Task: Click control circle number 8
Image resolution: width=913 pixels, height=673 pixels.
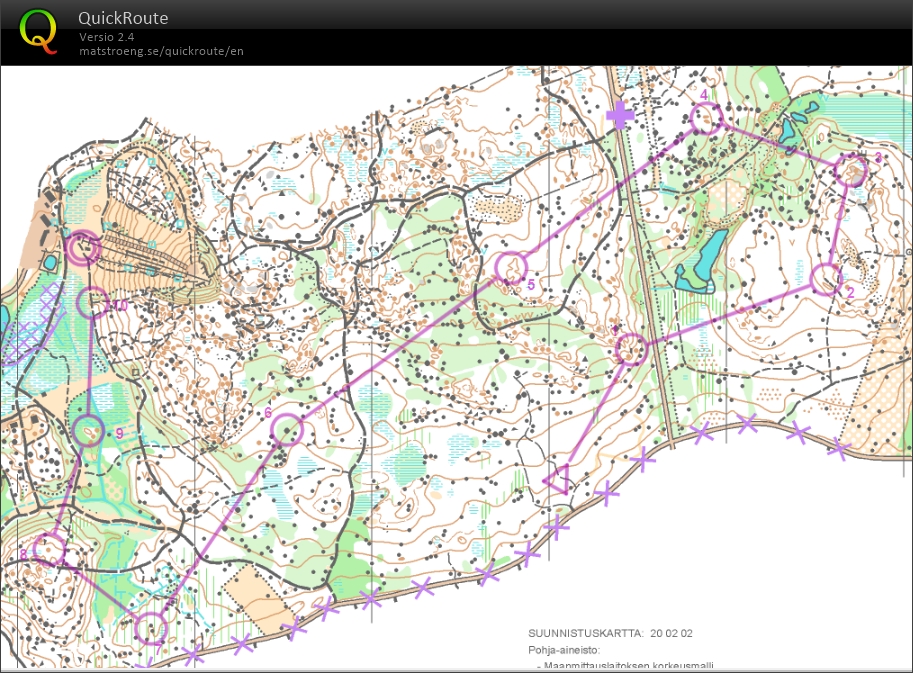Action: 49,549
